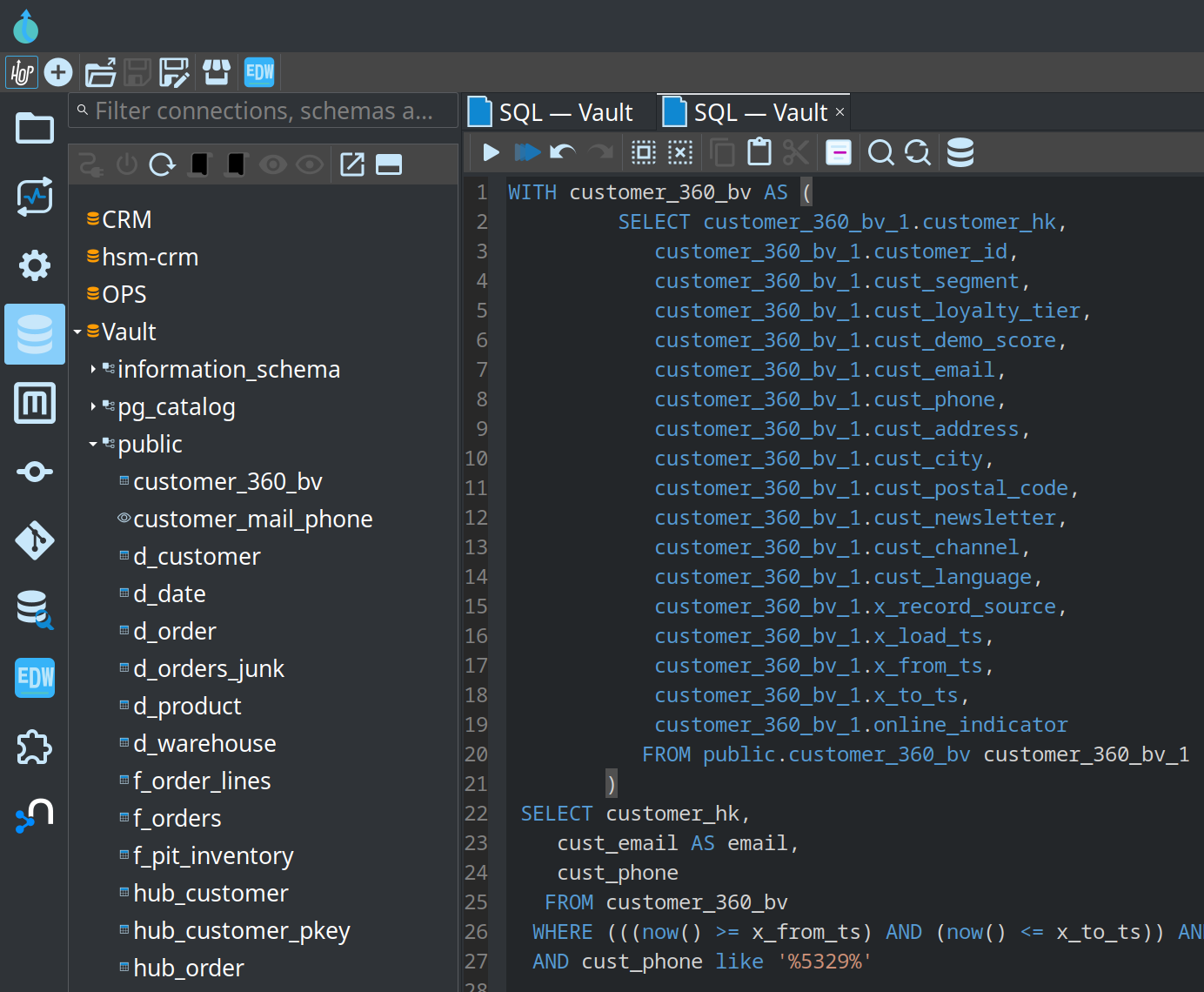Image resolution: width=1204 pixels, height=992 pixels.
Task: Select the d_orders_junk table
Action: click(x=209, y=668)
